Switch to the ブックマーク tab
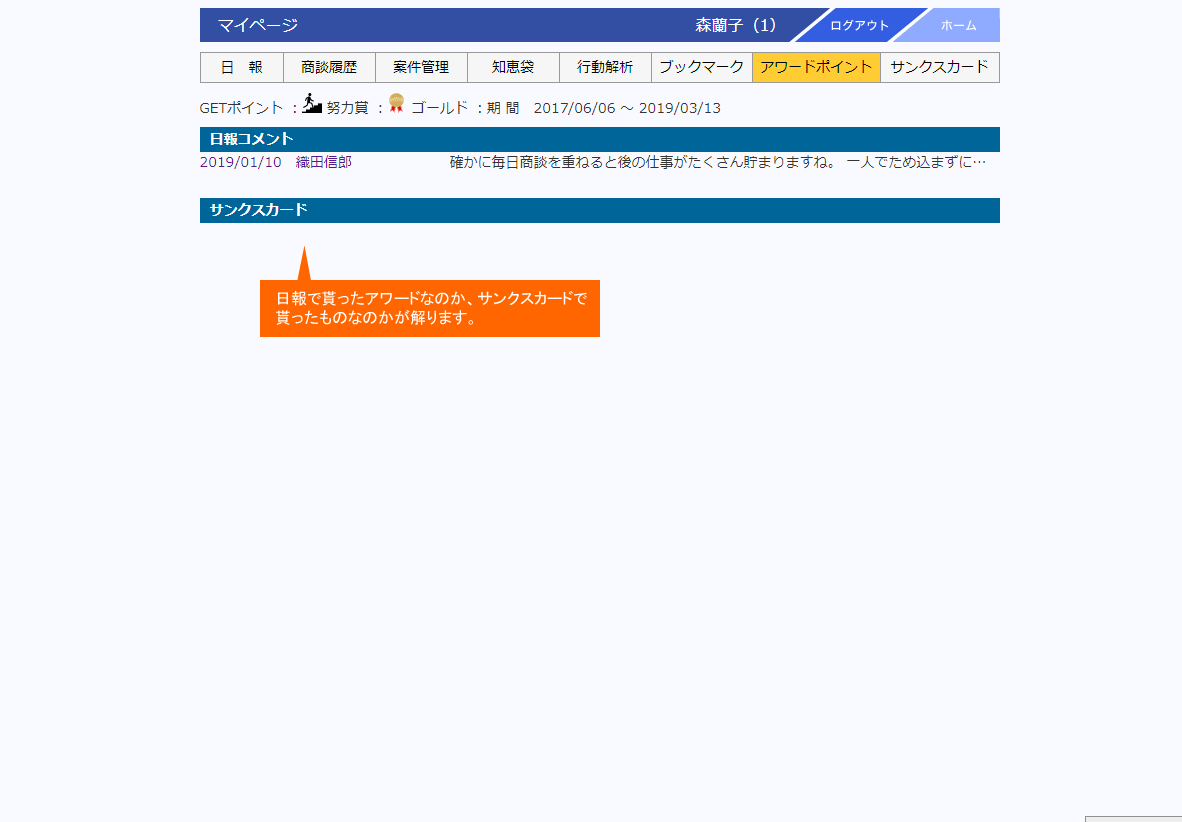Viewport: 1182px width, 822px height. pyautogui.click(x=701, y=68)
